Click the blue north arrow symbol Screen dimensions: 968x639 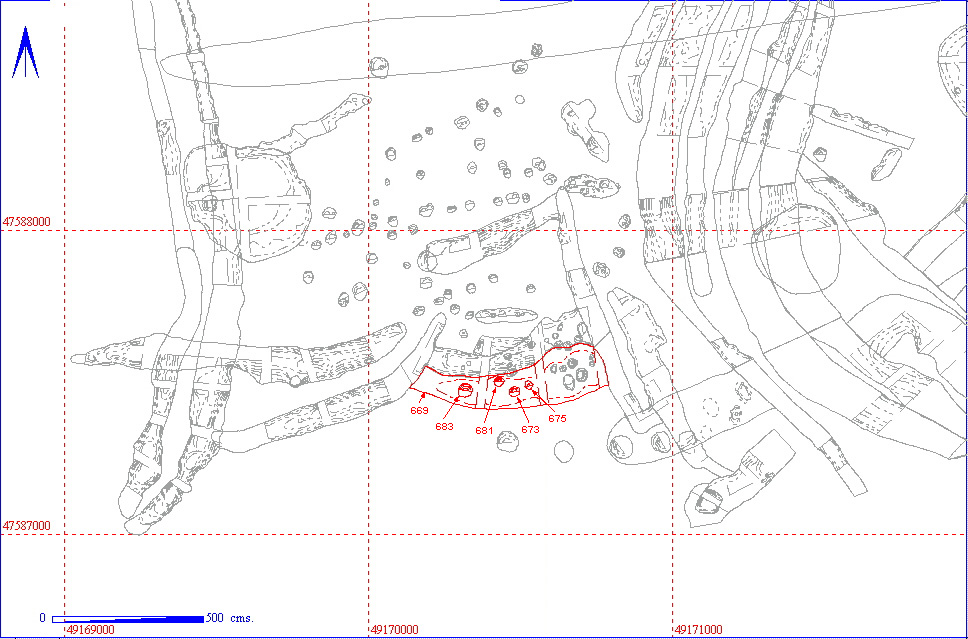[x=25, y=52]
